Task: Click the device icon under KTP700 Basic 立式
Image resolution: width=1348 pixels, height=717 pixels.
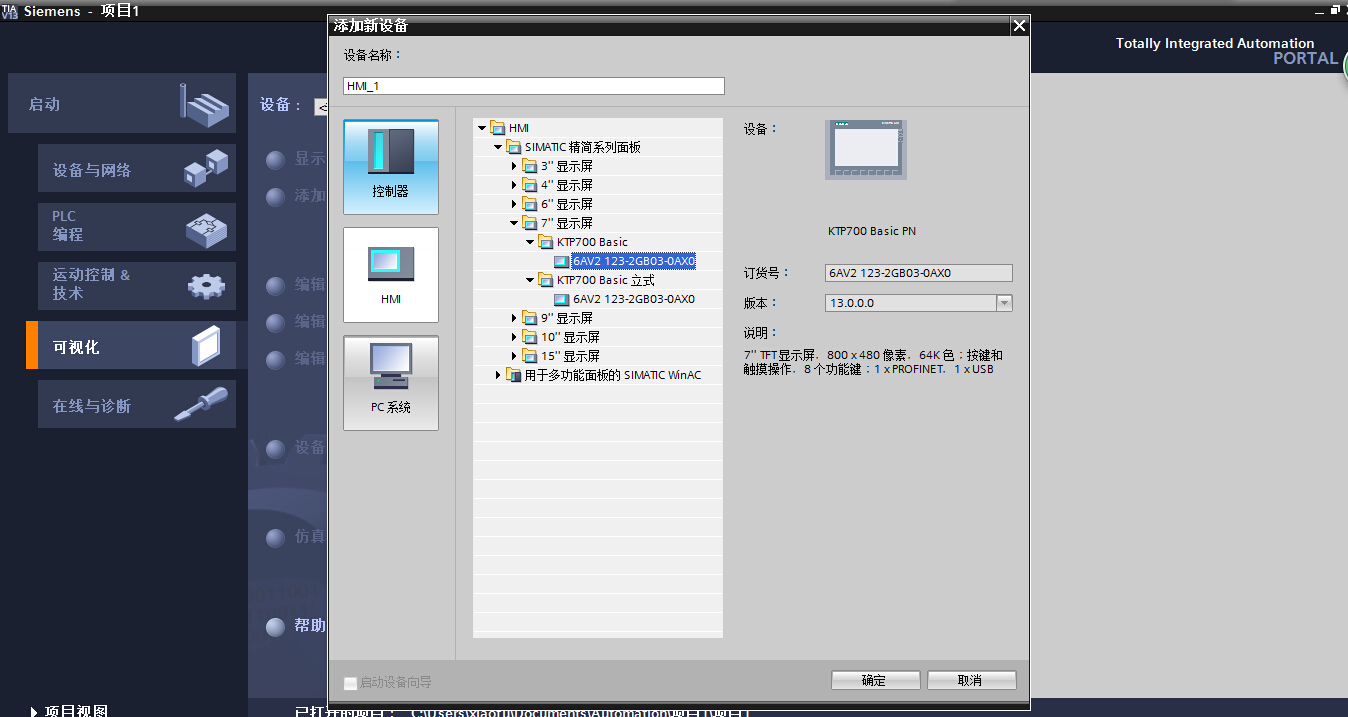Action: tap(561, 299)
